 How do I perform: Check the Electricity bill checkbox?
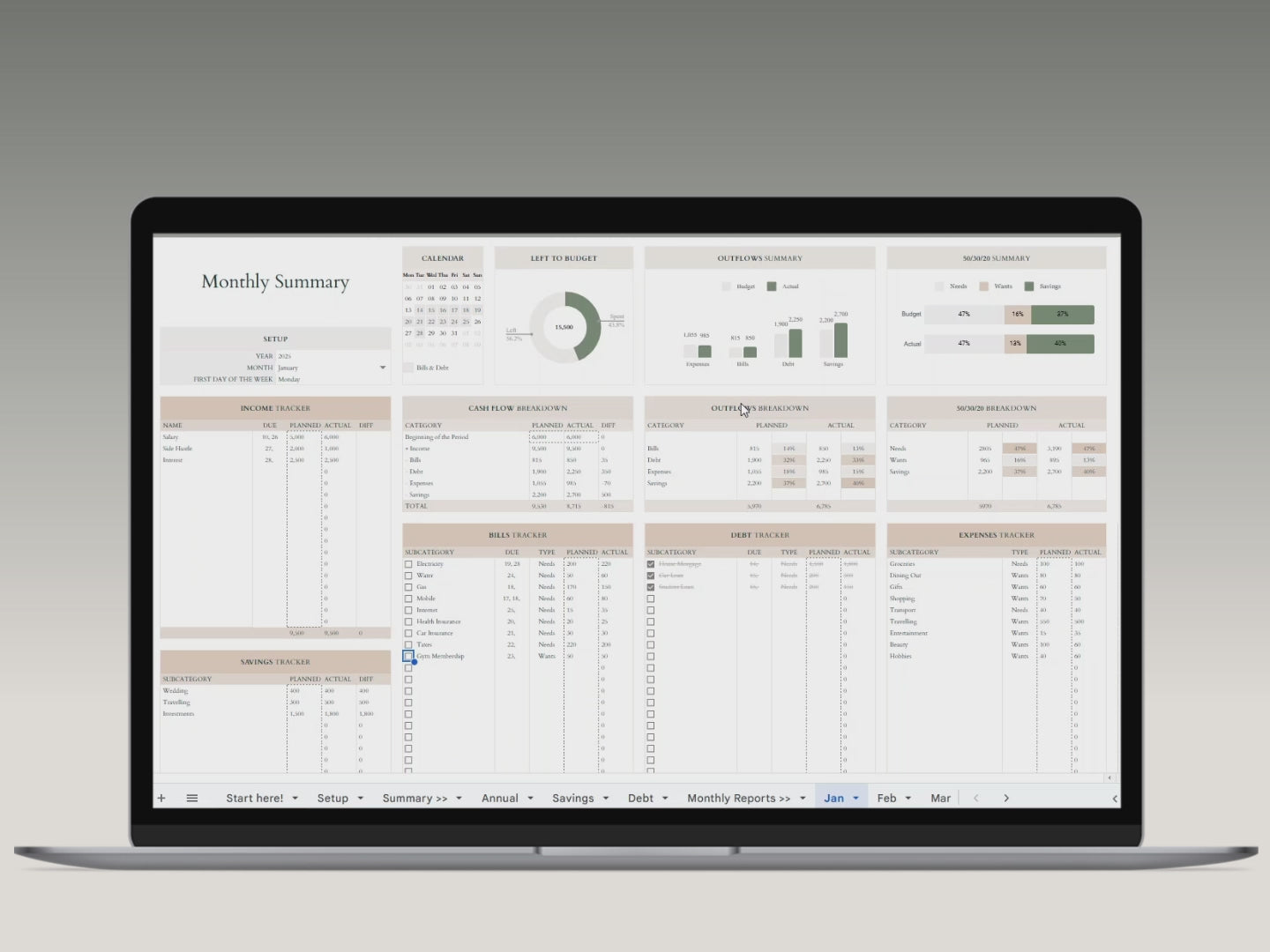click(x=408, y=564)
